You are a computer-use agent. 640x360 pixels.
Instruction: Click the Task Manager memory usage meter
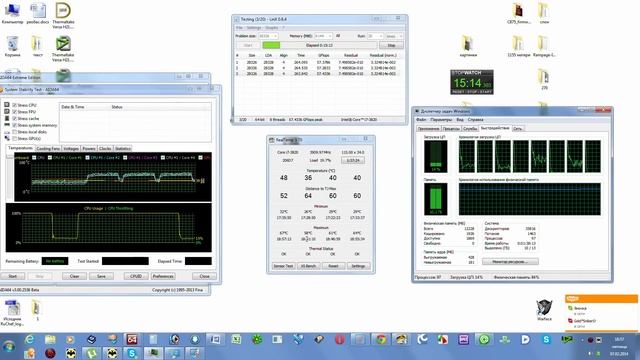coord(436,199)
